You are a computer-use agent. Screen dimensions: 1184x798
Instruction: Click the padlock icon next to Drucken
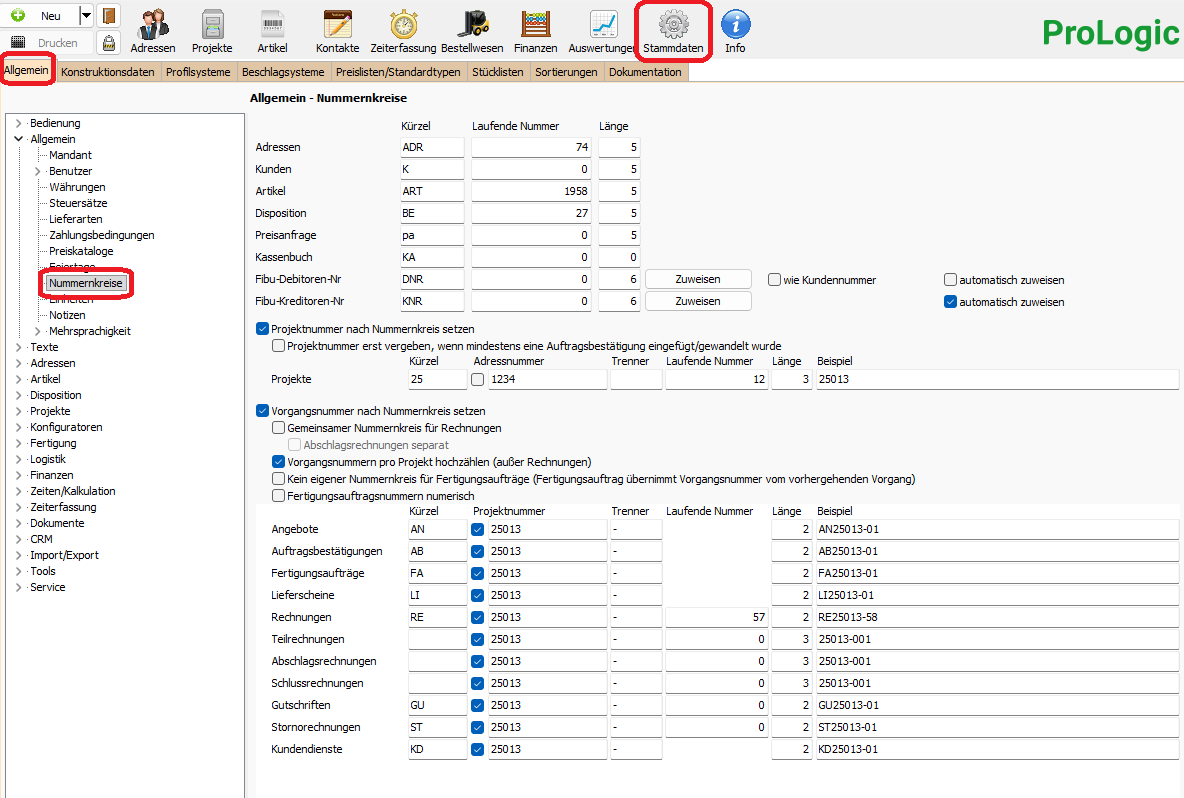pos(108,43)
